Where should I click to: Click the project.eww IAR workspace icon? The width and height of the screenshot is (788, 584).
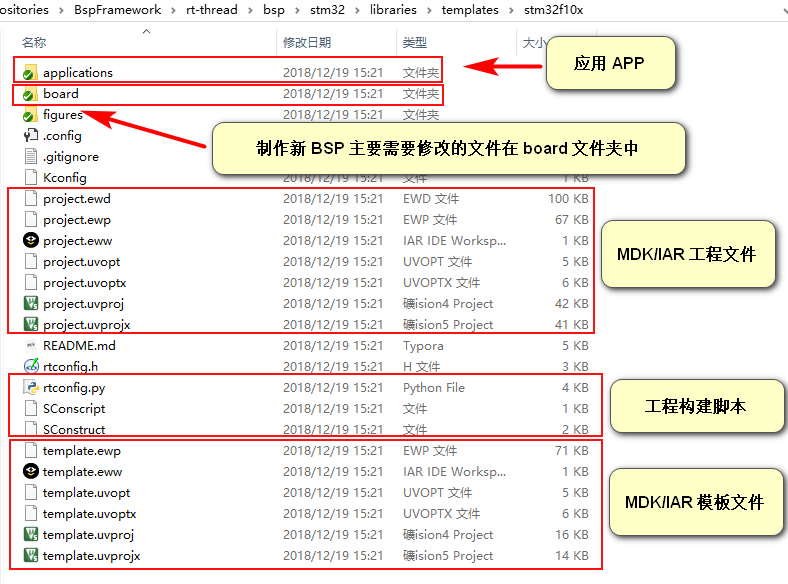click(x=30, y=241)
